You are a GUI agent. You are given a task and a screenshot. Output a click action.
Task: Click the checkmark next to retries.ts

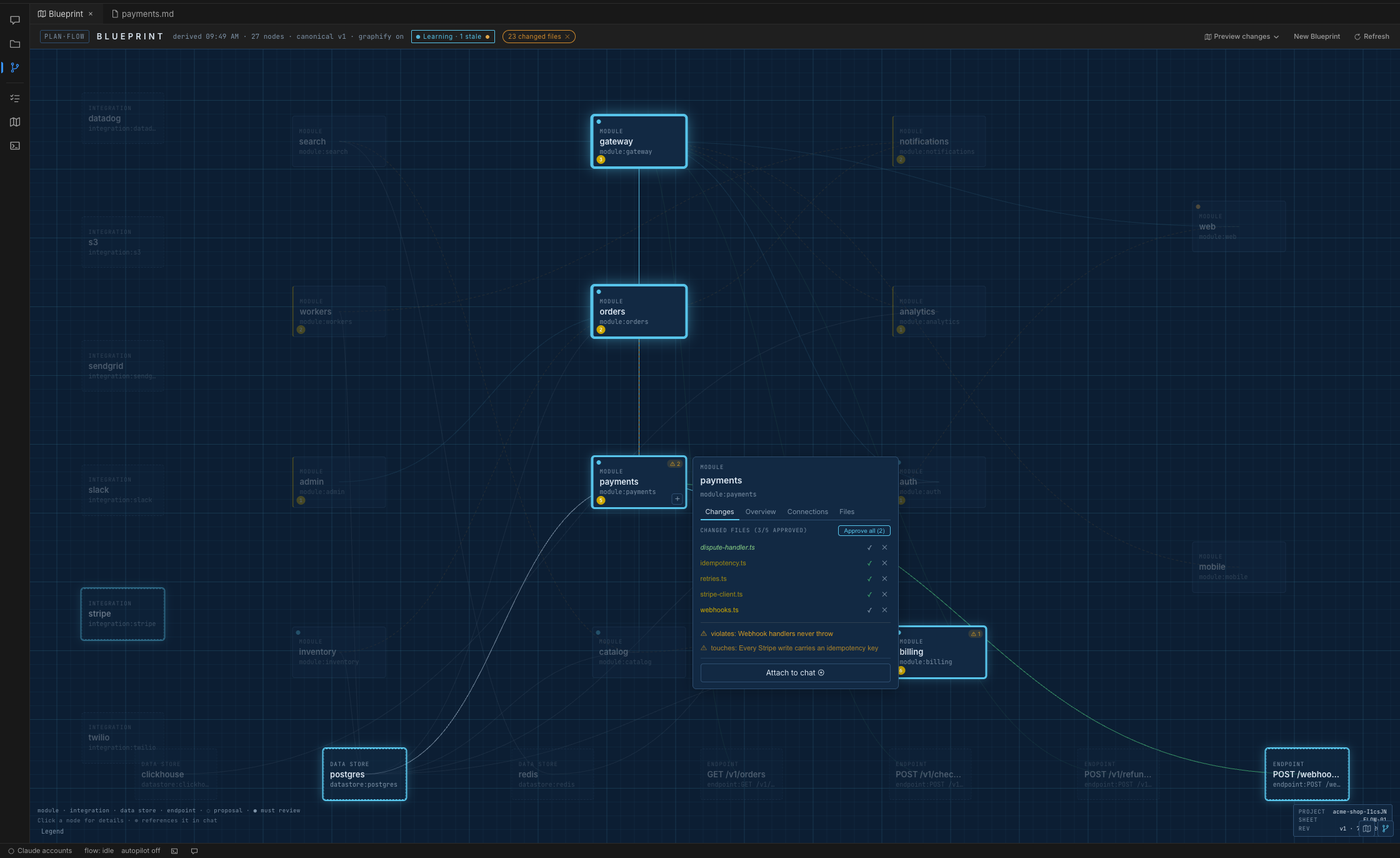click(869, 579)
